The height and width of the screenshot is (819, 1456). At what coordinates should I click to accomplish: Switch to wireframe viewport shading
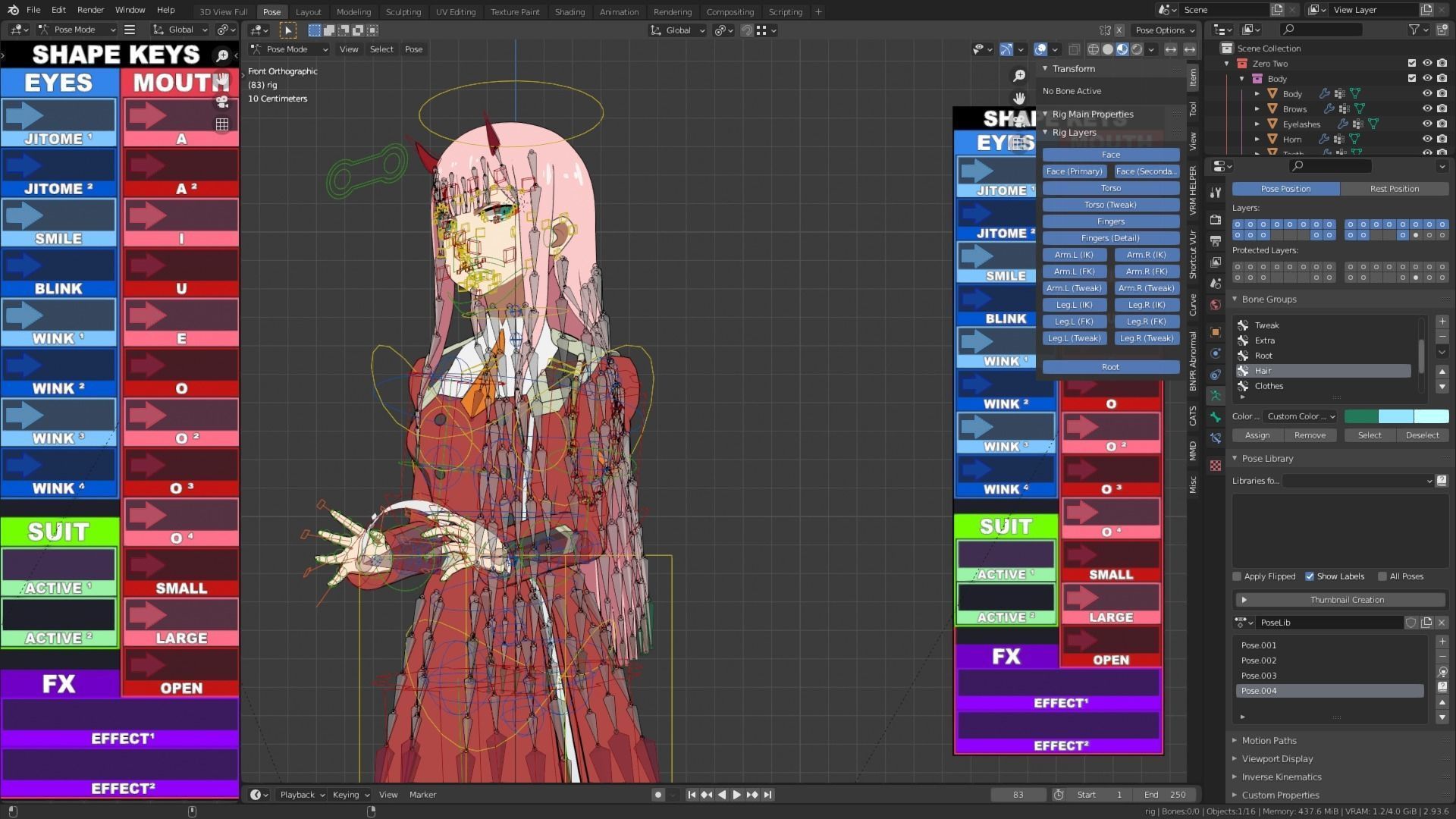1094,49
